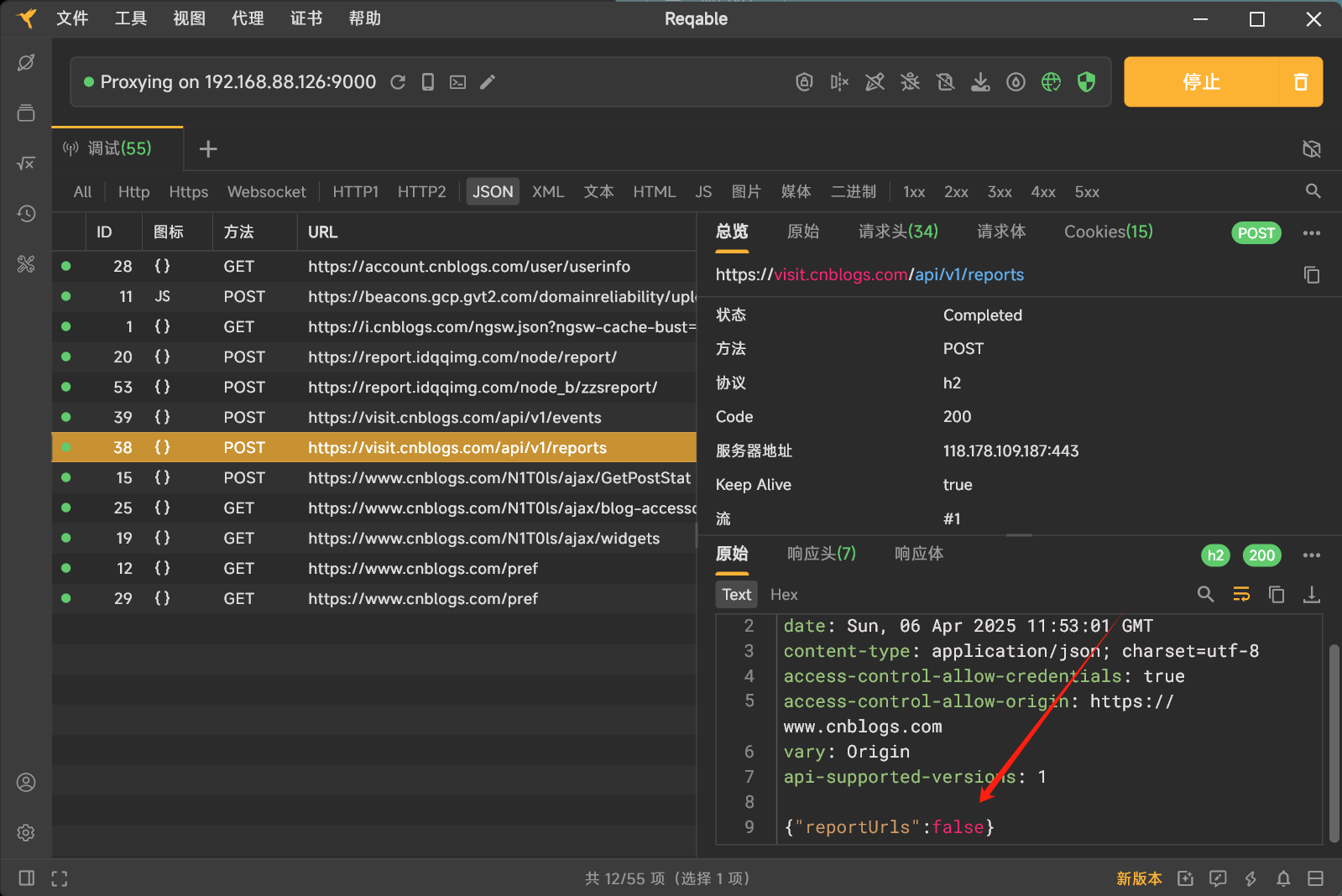Screen dimensions: 1342x896
Task: Click the trash icon on the orange button
Action: click(x=1300, y=82)
